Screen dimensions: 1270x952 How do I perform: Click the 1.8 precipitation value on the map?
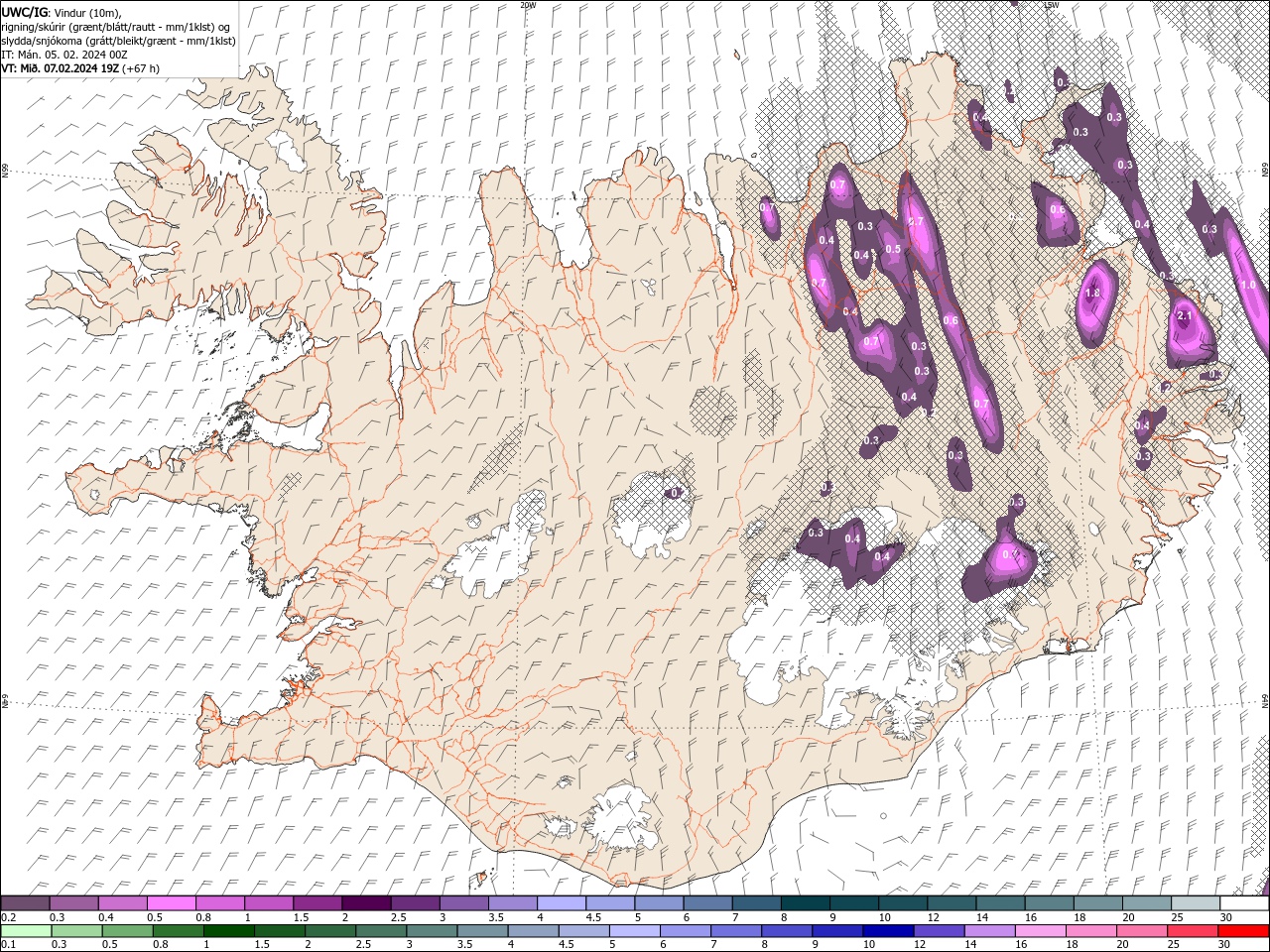coord(1093,294)
